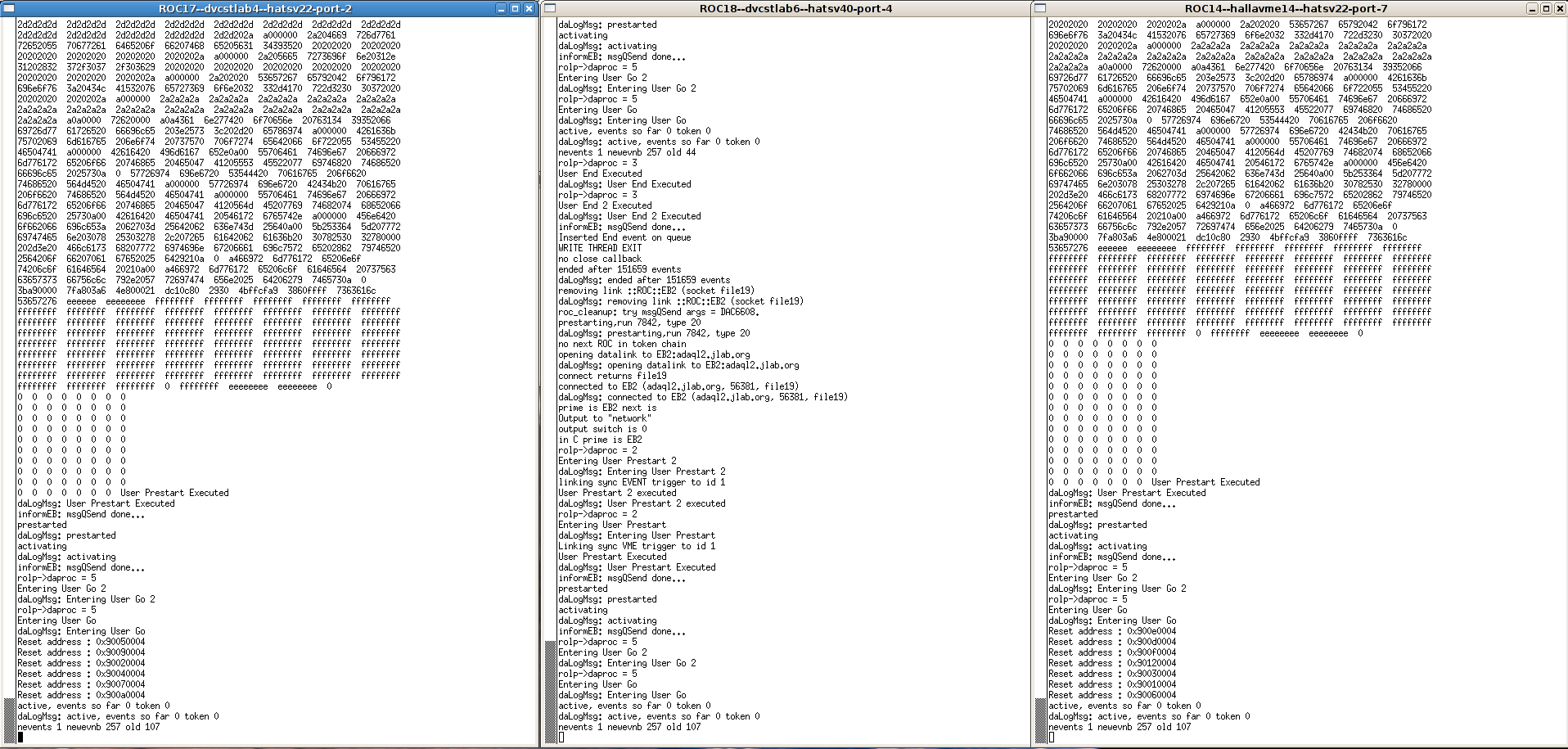Click the ROC17 terminal scrollbar thumb

[9, 720]
